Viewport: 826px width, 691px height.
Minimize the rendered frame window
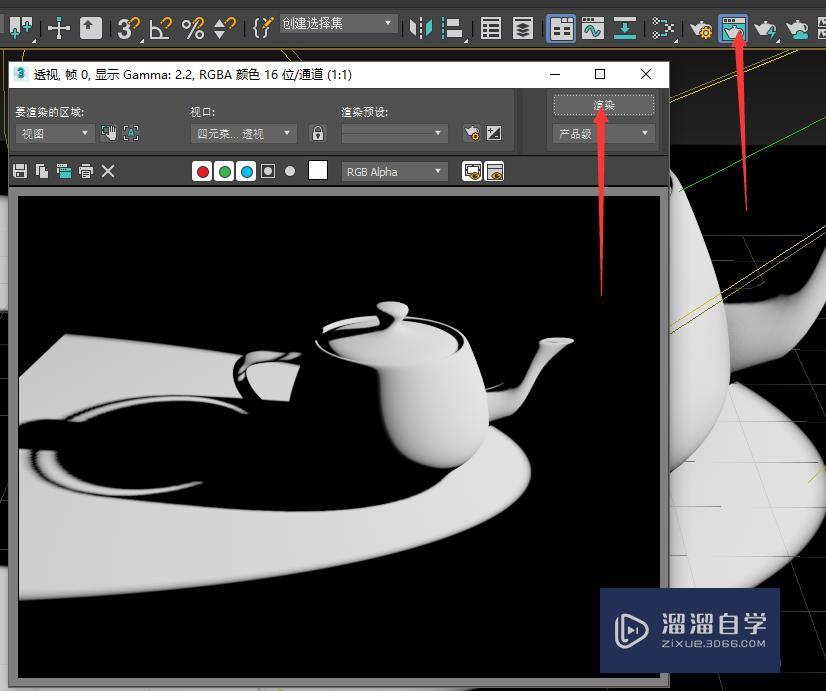(x=555, y=74)
